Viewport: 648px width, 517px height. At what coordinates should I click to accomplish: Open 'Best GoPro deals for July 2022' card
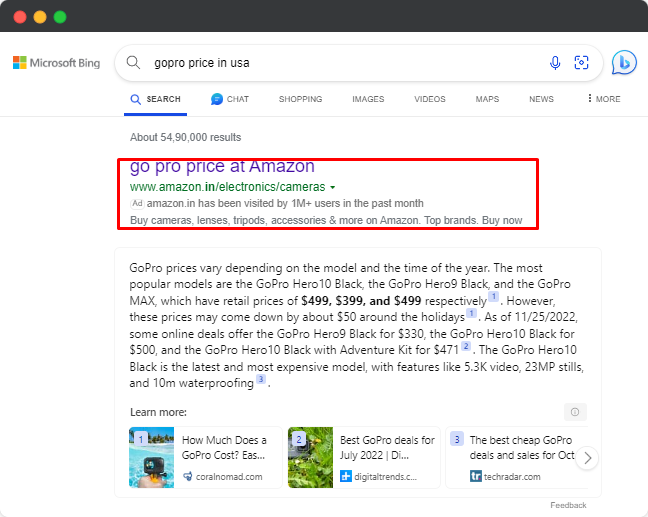tap(364, 457)
